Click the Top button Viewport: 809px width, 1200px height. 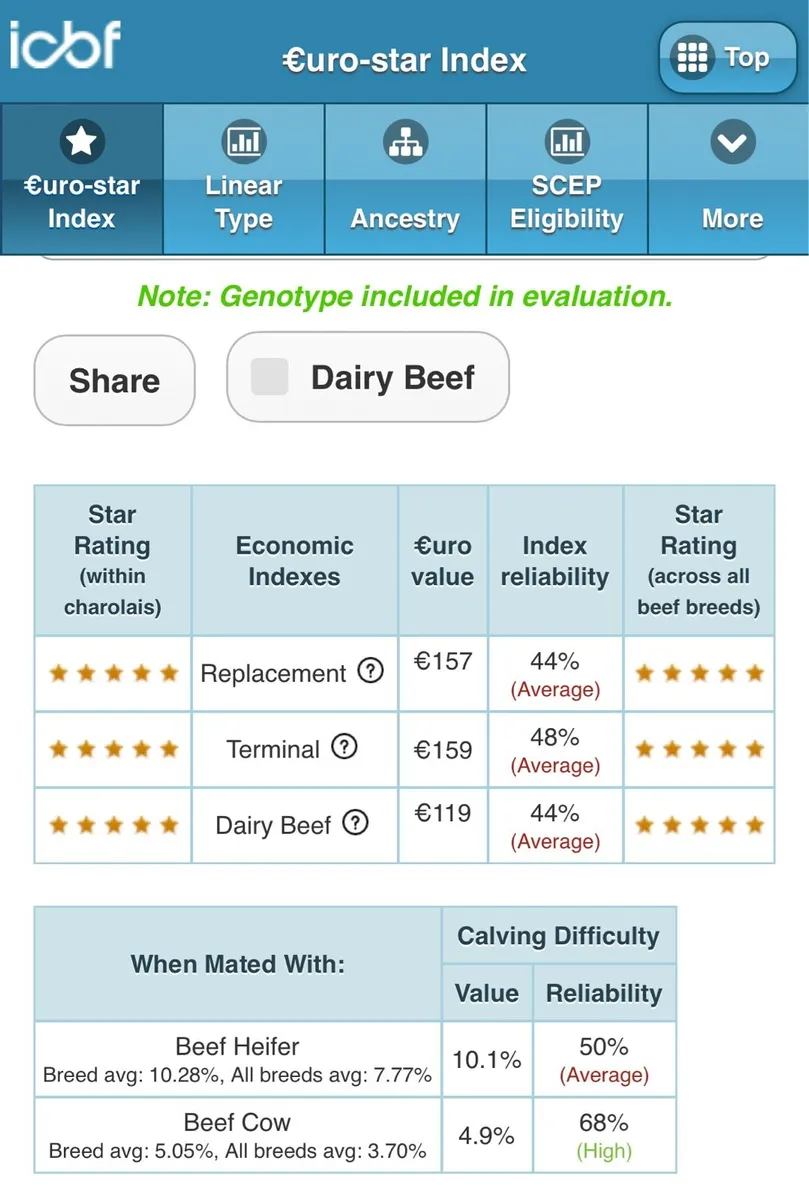tap(721, 57)
